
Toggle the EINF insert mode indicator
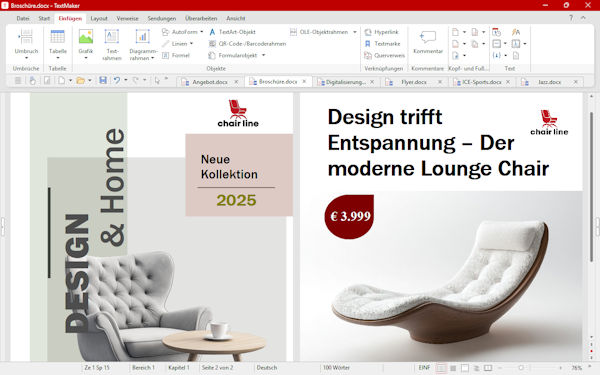pos(424,368)
